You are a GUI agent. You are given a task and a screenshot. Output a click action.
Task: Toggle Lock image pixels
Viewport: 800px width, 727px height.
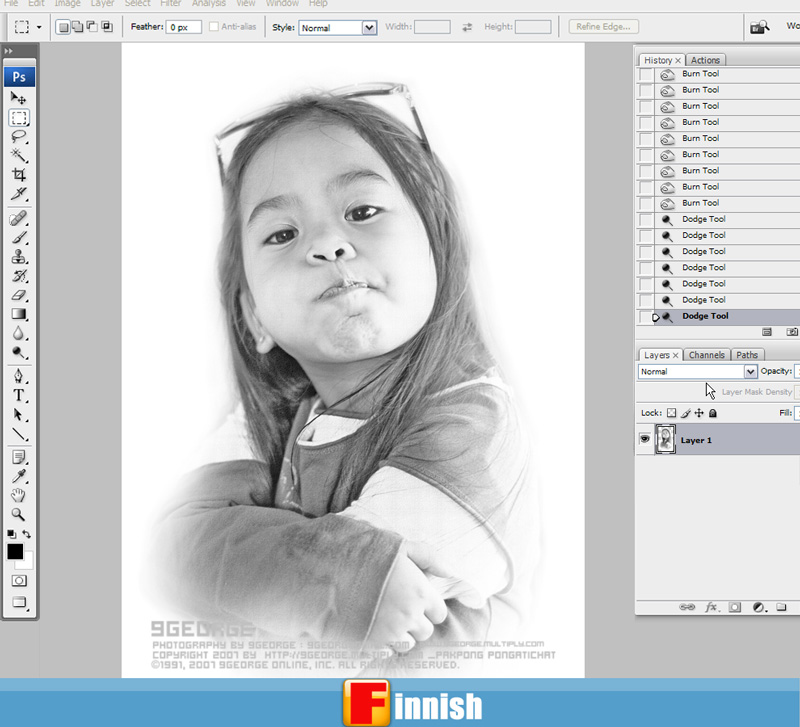686,413
